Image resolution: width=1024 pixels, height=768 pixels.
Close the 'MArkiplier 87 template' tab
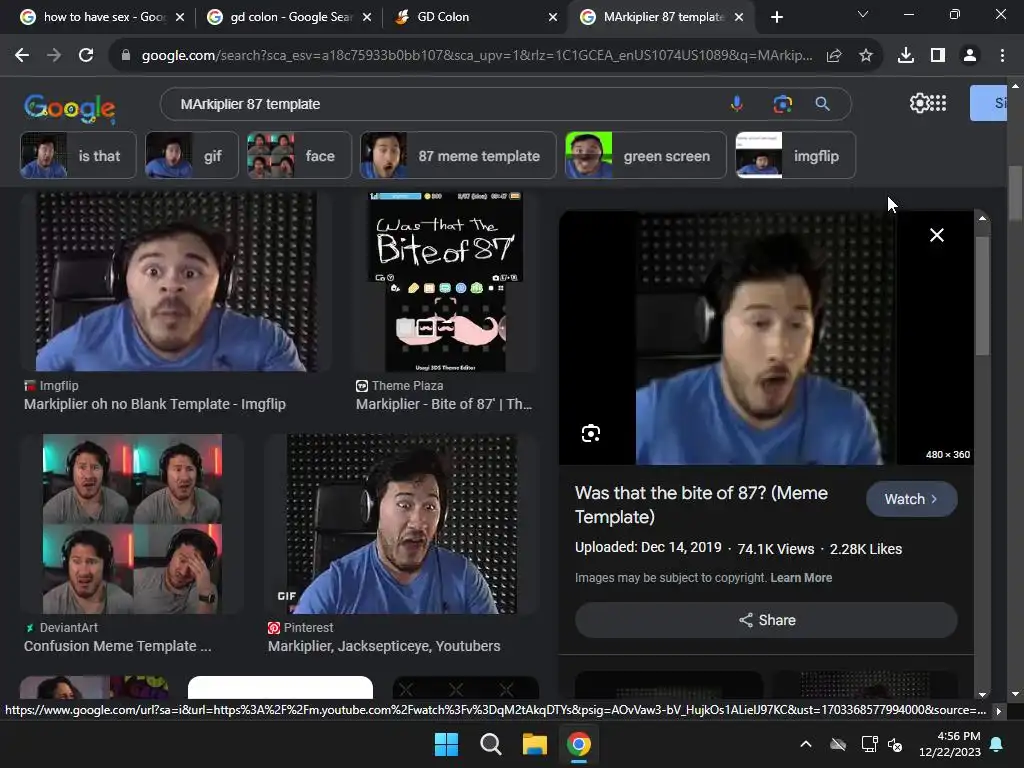coord(739,17)
